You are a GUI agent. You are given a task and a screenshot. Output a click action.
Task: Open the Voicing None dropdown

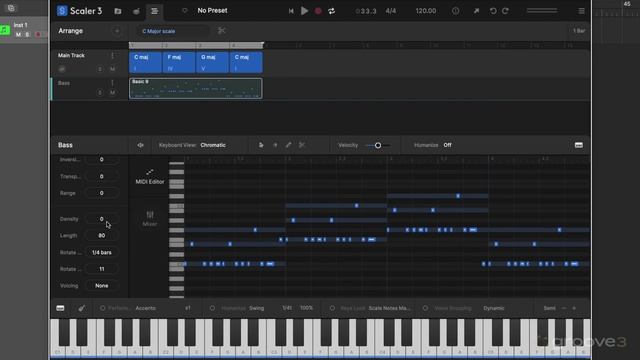102,286
